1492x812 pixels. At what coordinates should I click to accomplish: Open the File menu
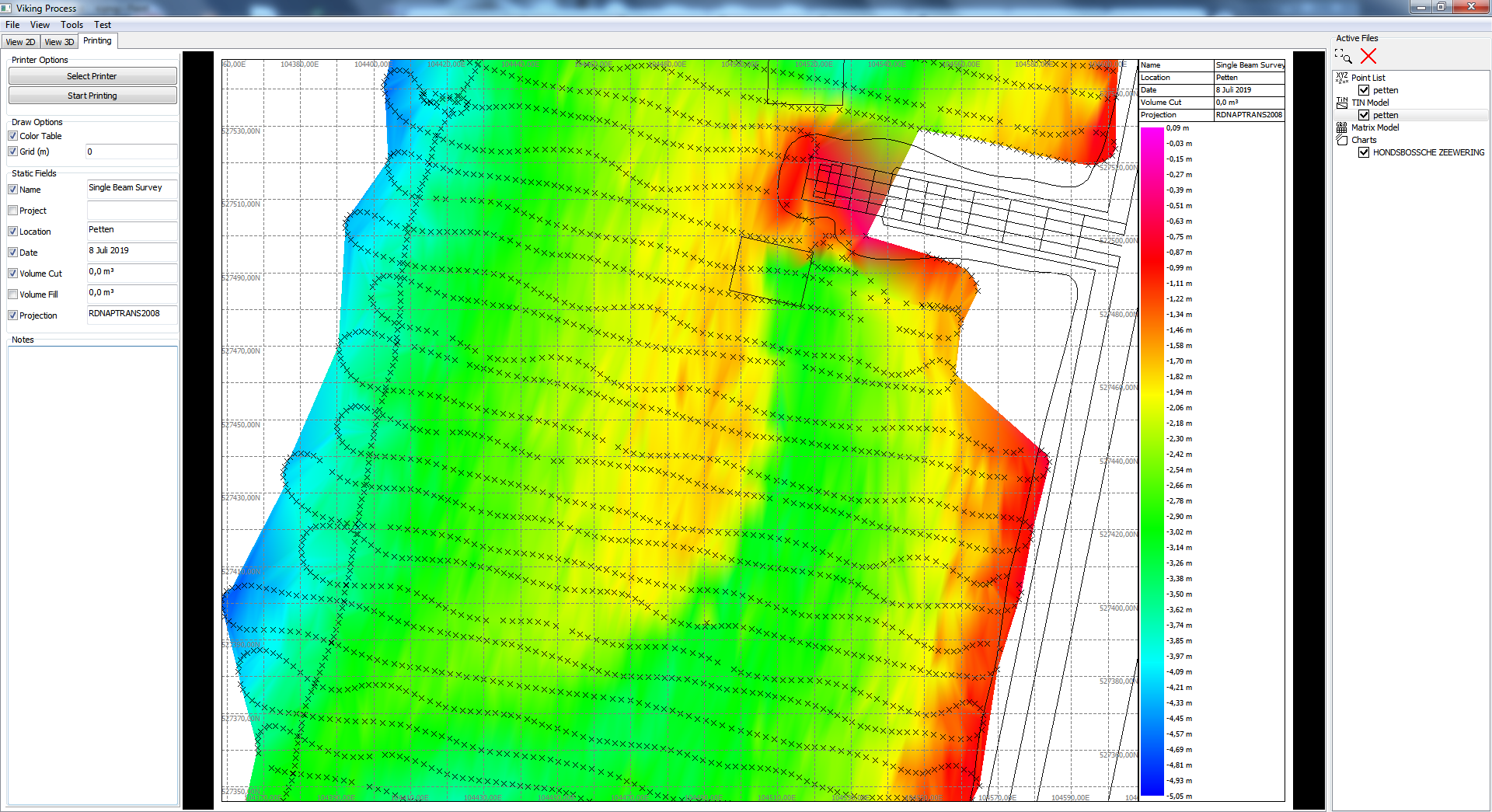12,25
